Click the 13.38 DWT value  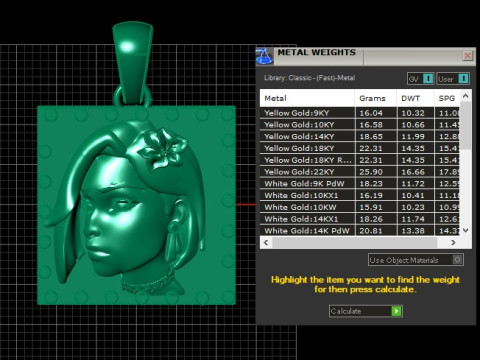click(413, 231)
